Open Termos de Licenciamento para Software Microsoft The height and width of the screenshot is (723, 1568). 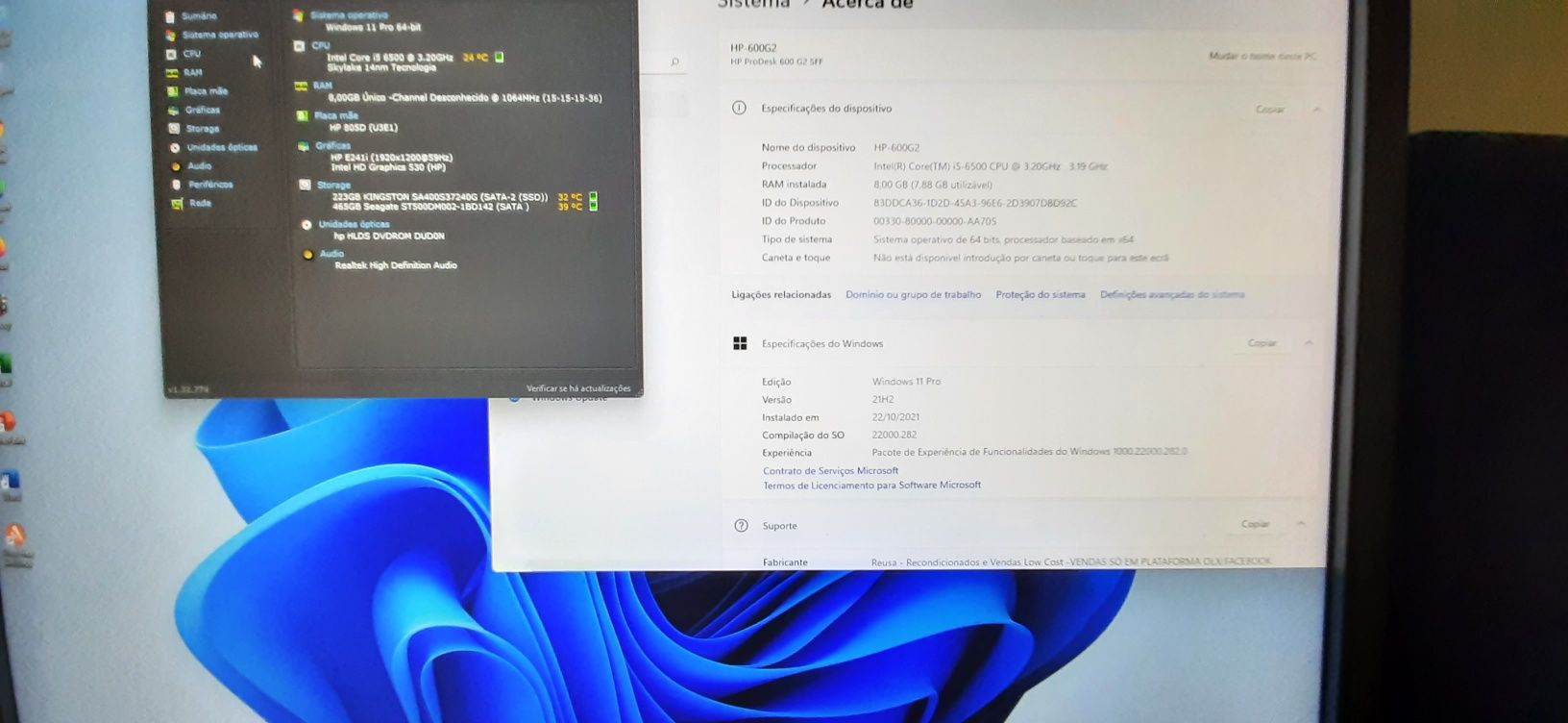tap(871, 485)
